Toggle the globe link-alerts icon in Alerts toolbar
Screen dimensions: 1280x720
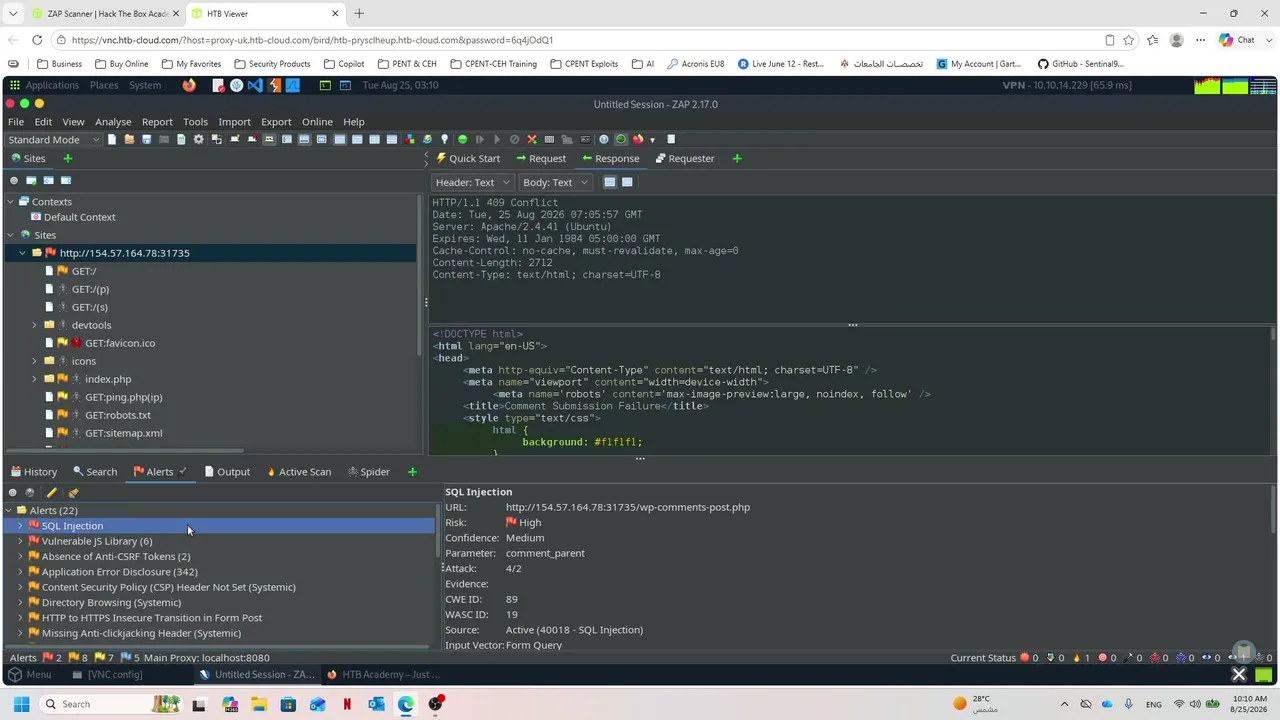[30, 492]
